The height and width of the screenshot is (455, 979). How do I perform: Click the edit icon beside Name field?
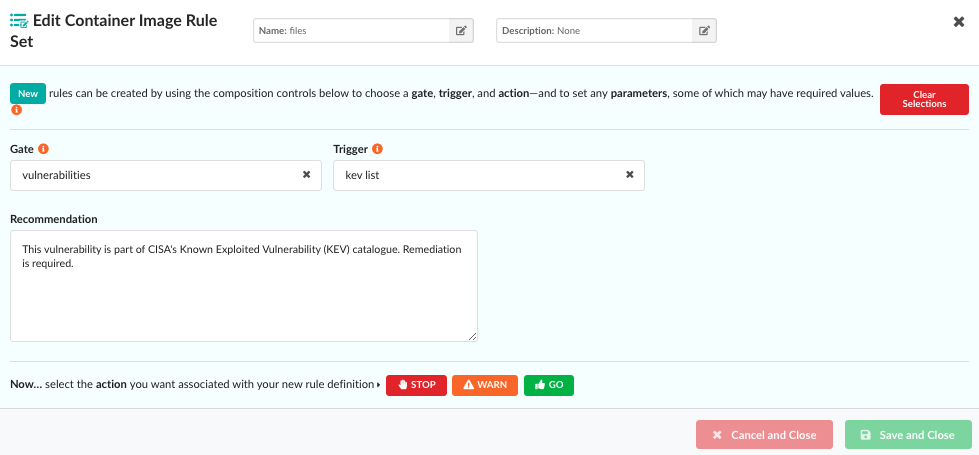pos(461,31)
